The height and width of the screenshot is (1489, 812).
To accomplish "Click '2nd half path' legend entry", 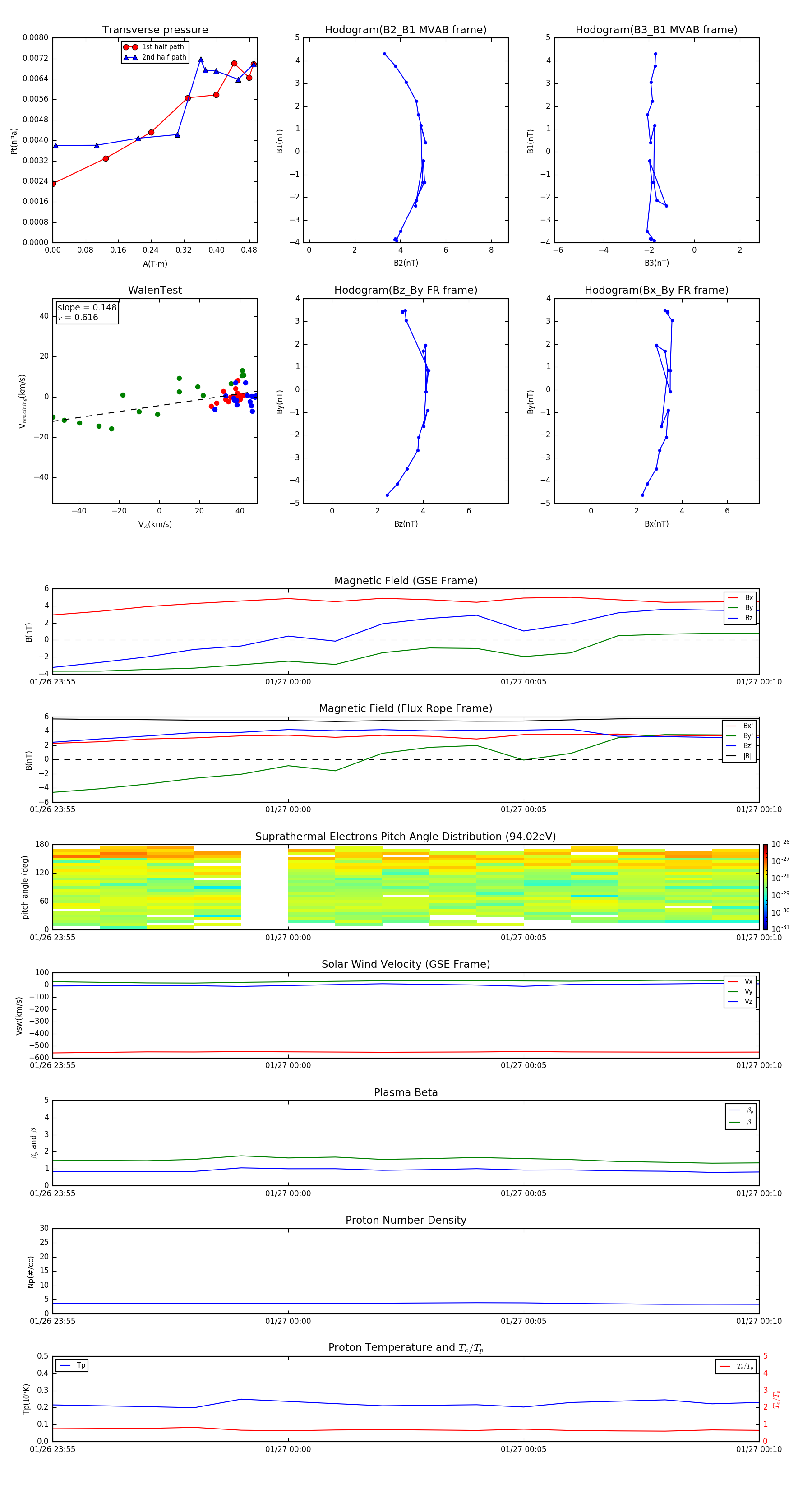I will (154, 57).
